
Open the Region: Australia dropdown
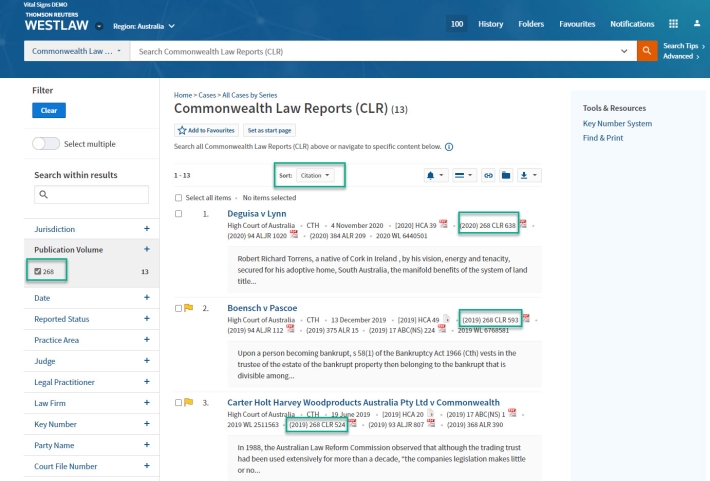[144, 26]
